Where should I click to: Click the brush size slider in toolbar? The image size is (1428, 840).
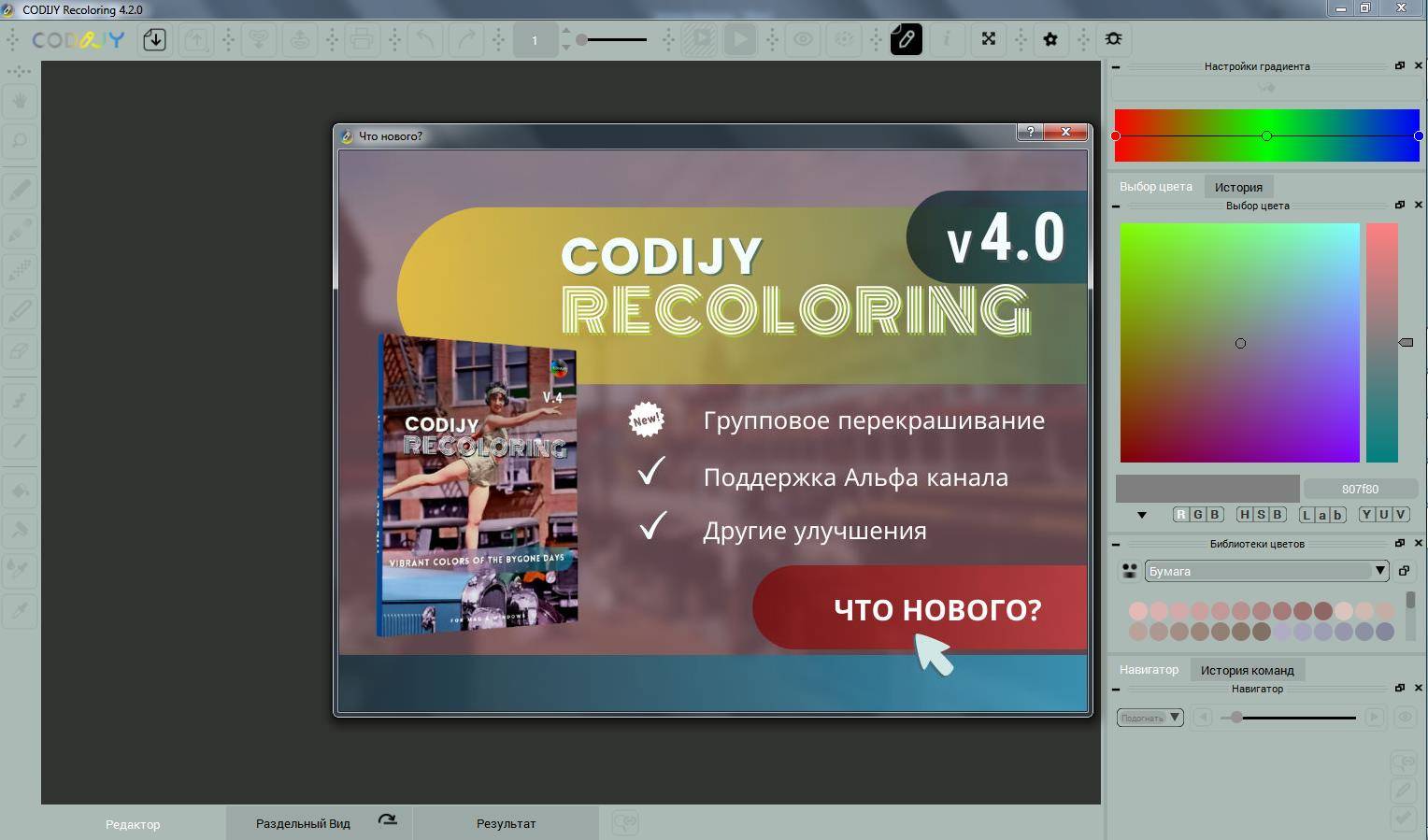point(612,40)
